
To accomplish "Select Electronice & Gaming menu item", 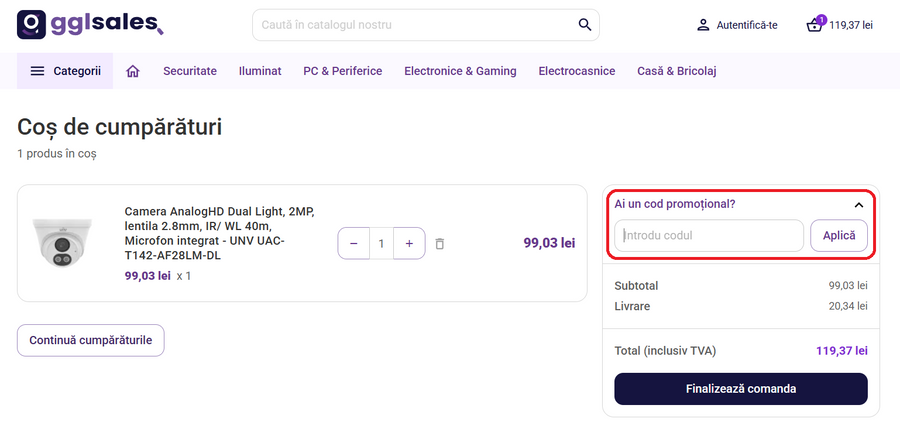I will coord(460,71).
